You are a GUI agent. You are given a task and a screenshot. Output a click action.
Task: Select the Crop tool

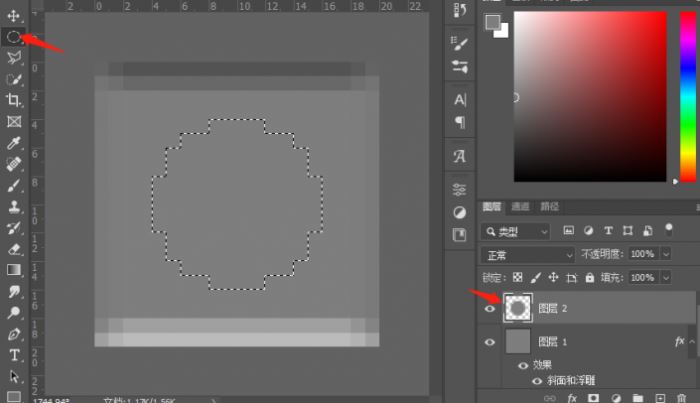click(14, 100)
